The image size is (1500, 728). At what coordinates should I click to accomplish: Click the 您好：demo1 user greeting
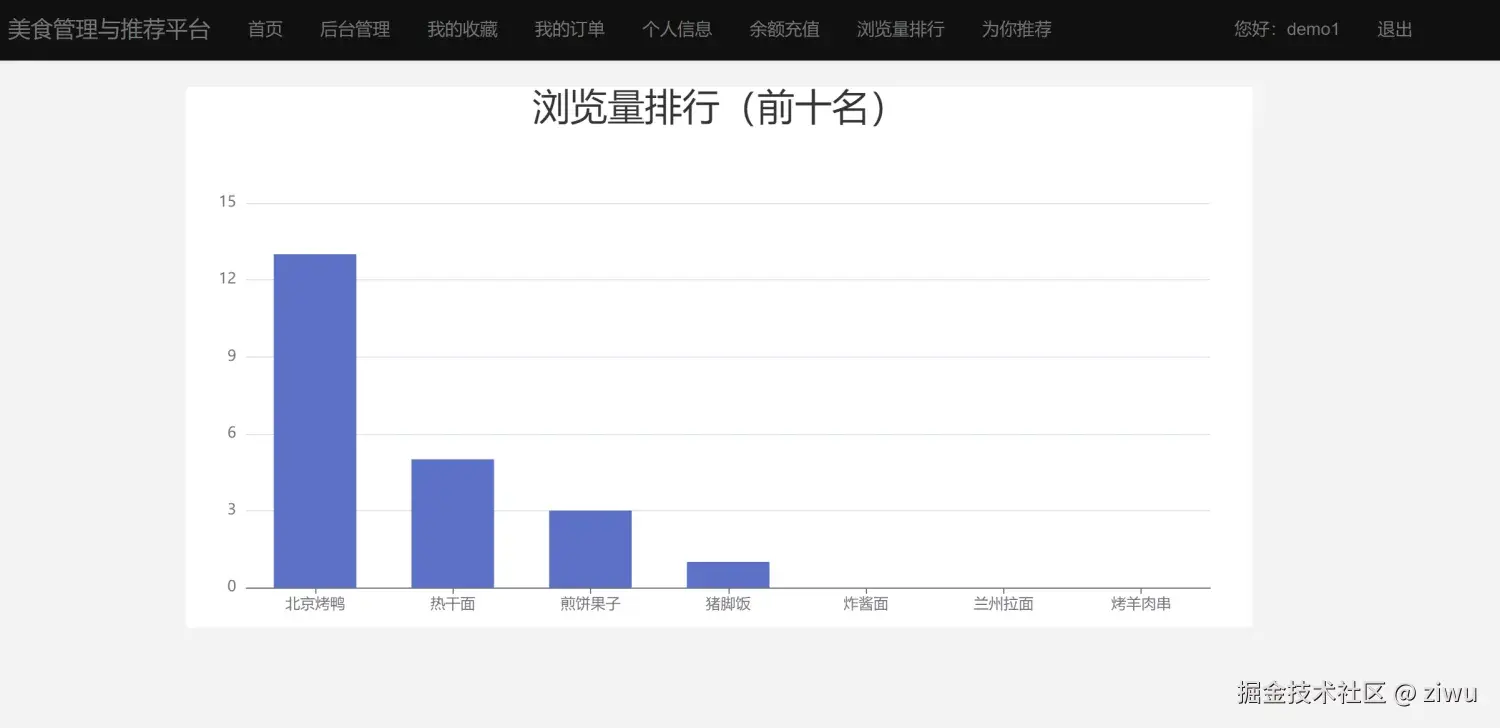click(1286, 30)
